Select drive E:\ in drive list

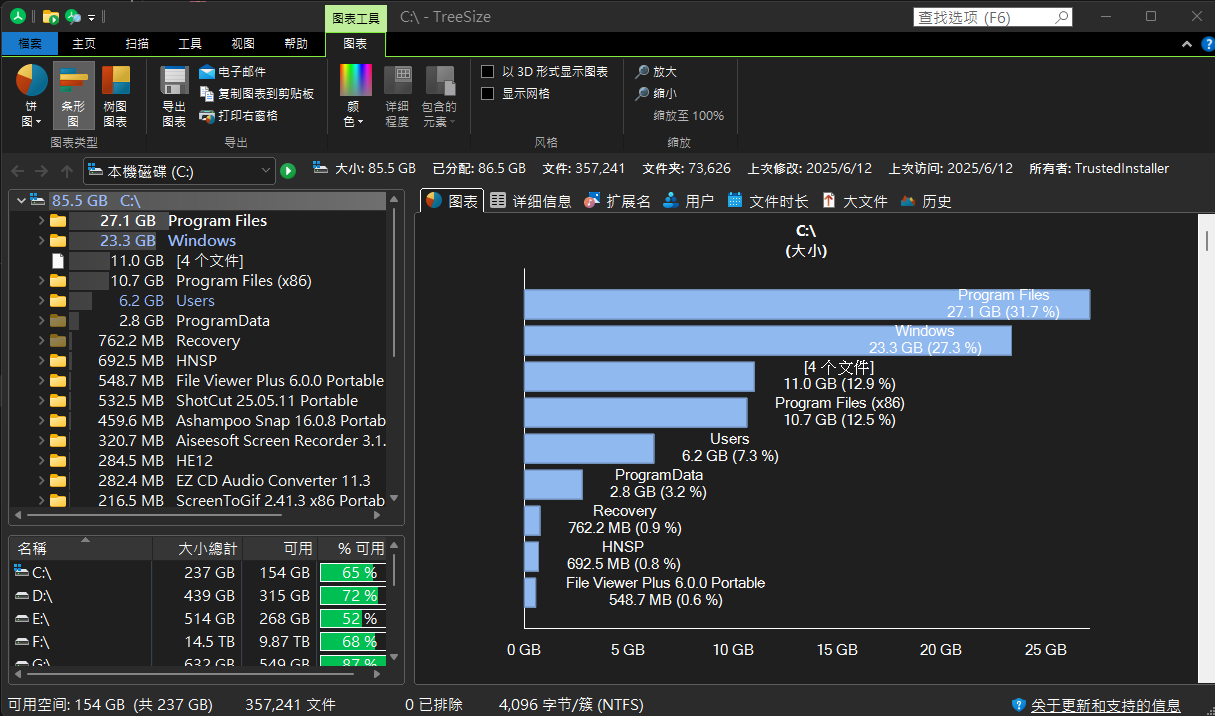(x=198, y=619)
